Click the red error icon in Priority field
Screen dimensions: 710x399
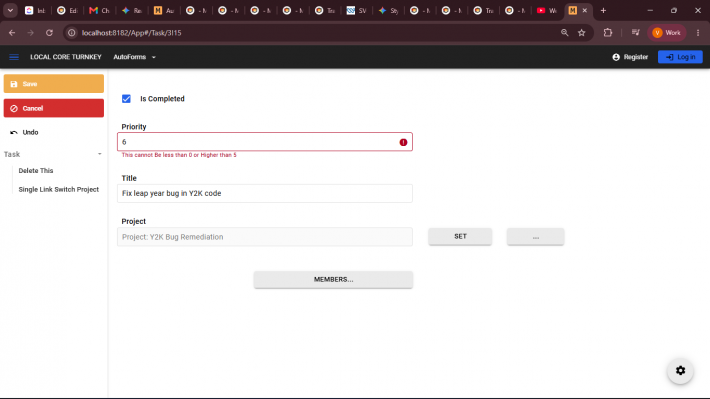tap(403, 142)
